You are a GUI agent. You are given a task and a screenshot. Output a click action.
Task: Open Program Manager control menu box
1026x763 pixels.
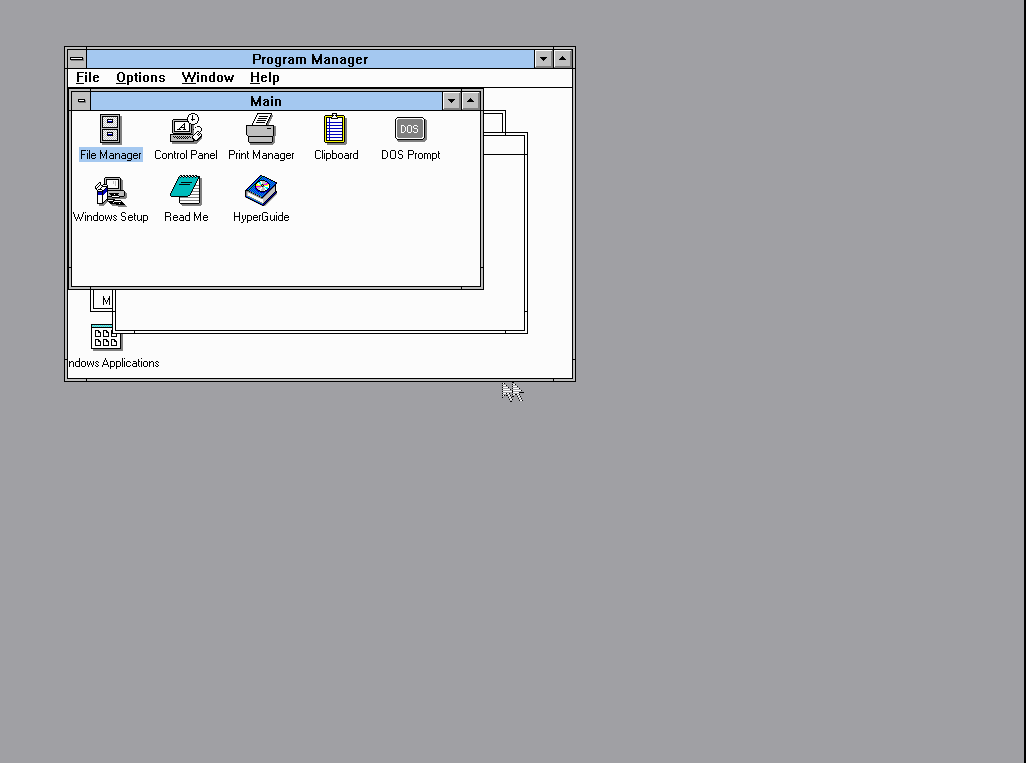click(x=77, y=59)
